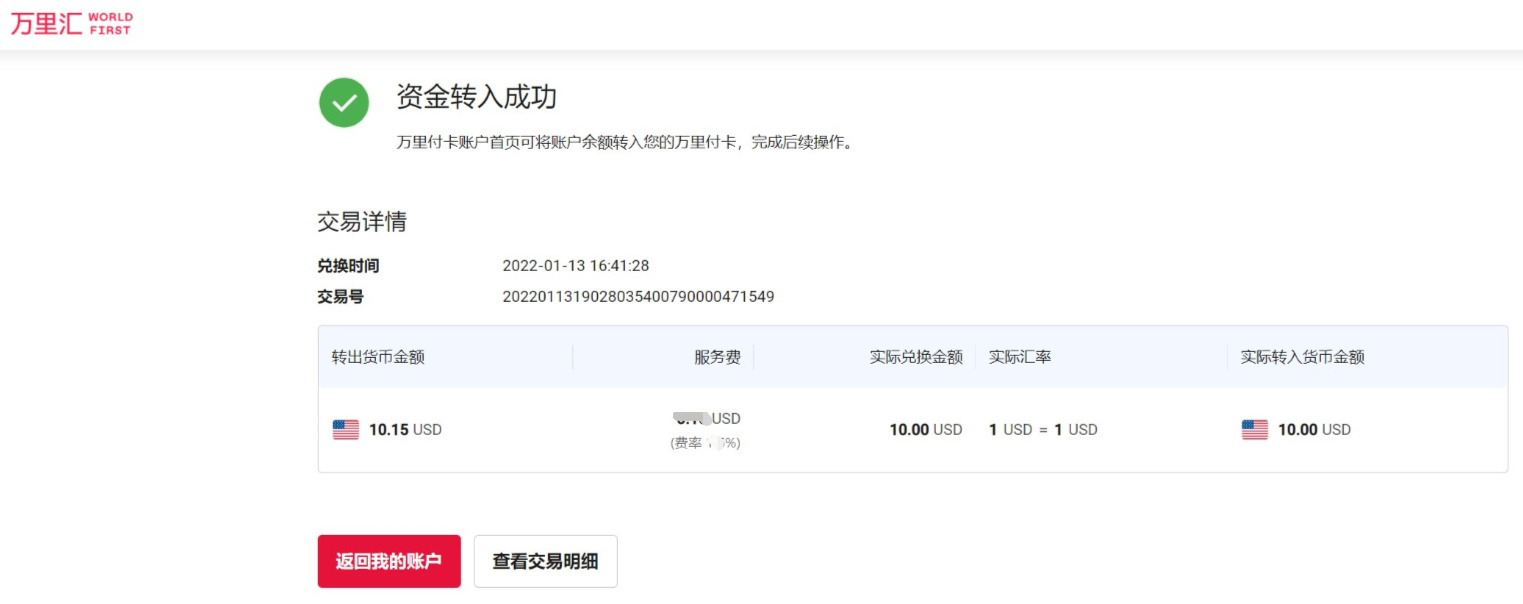This screenshot has height=604, width=1523.
Task: Click the 交易号 field label
Action: coord(341,297)
